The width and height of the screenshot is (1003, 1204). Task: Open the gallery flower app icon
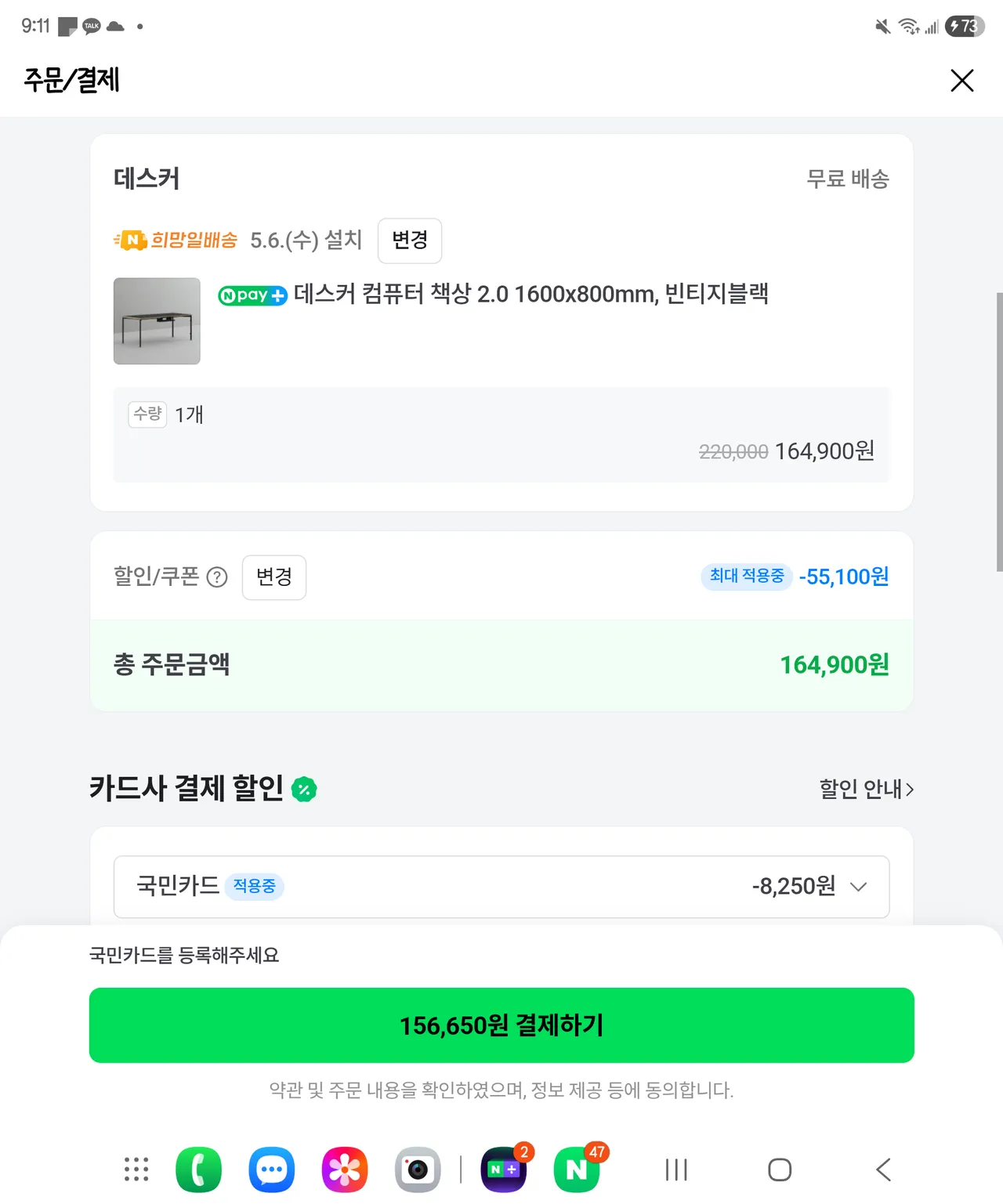tap(344, 1170)
